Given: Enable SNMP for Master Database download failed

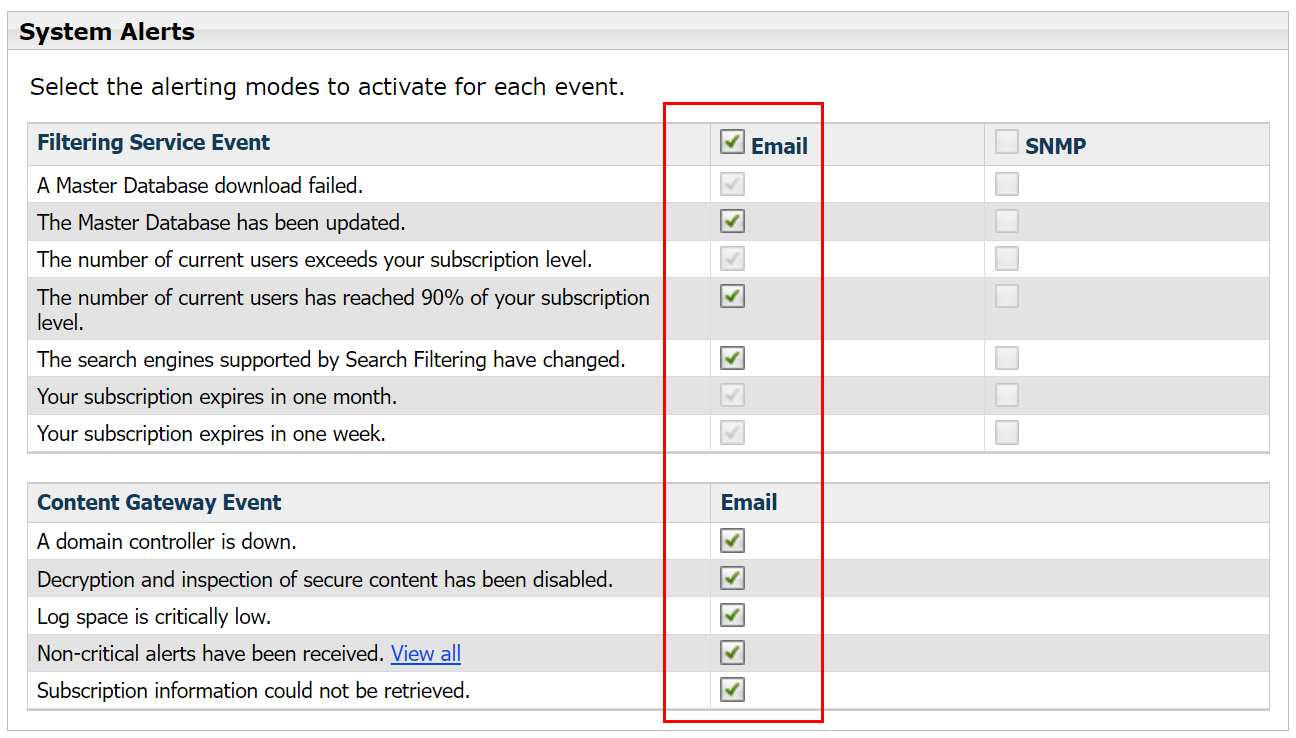Looking at the screenshot, I should click(1007, 184).
